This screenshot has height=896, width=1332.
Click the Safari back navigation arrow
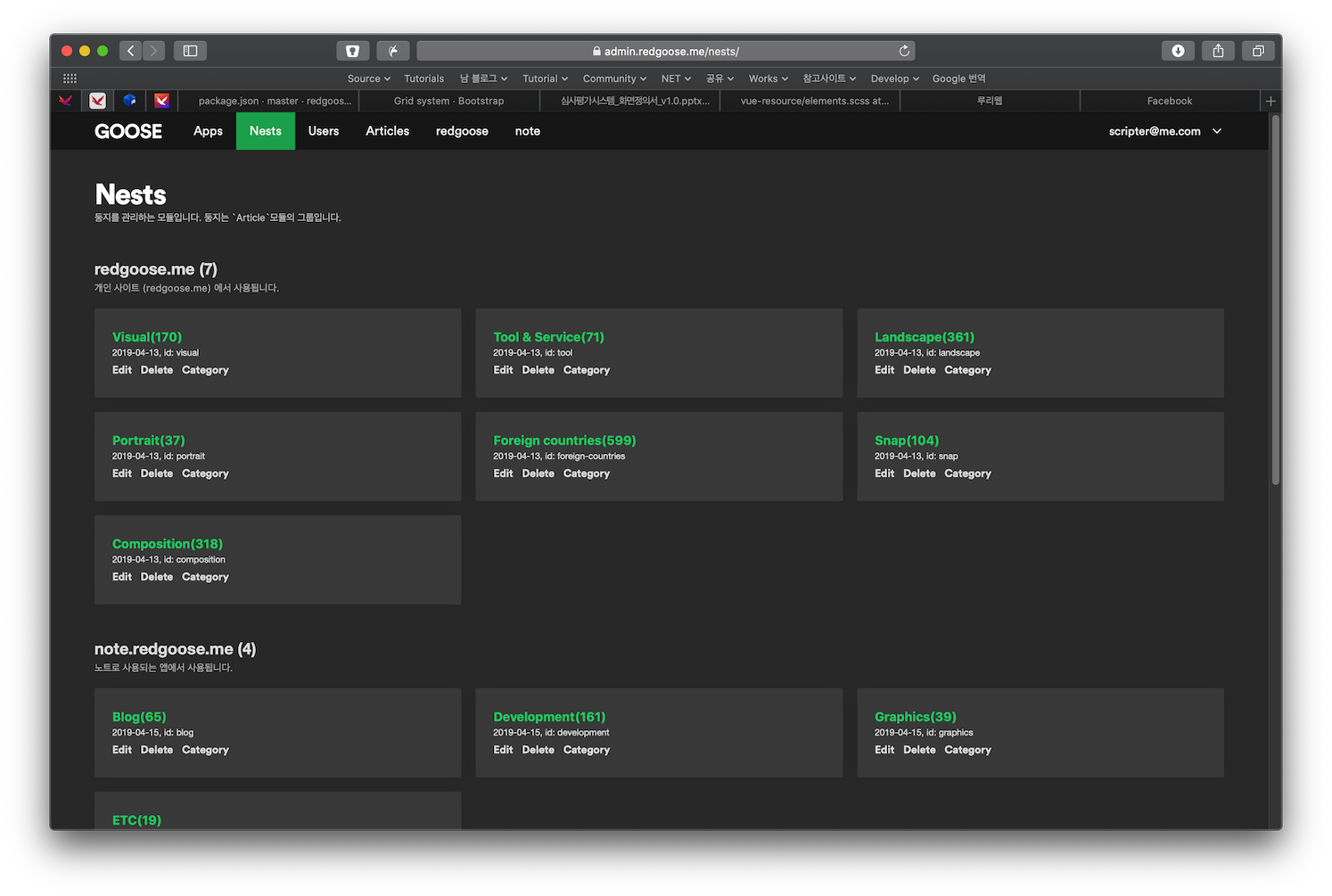(131, 51)
